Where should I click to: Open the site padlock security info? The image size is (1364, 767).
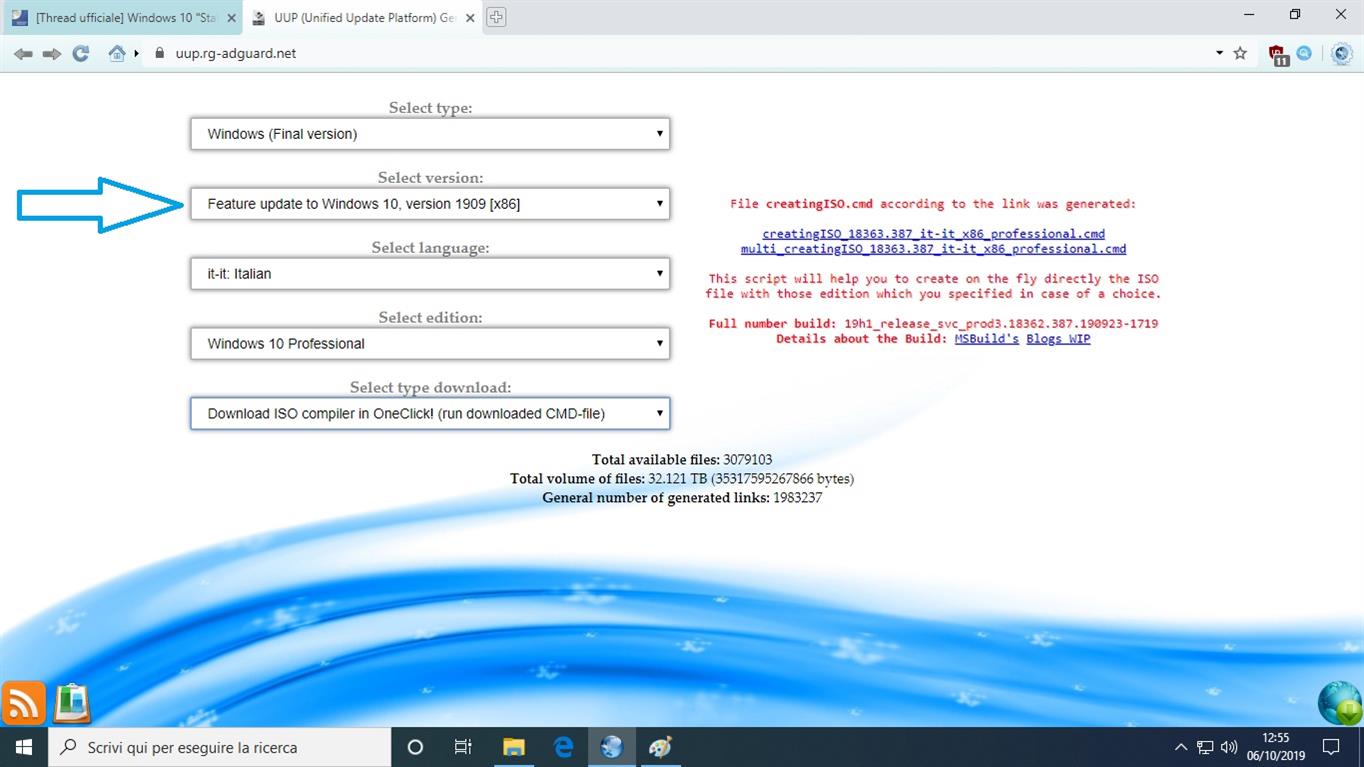tap(158, 54)
